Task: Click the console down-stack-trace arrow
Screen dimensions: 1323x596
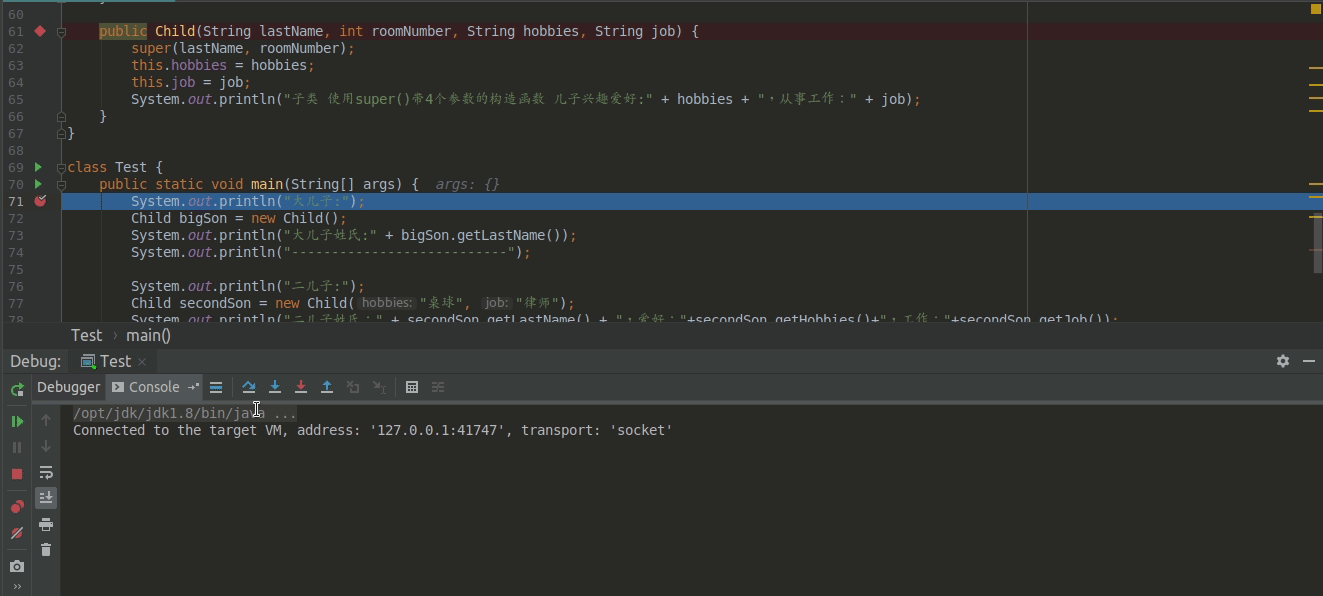Action: (x=46, y=446)
